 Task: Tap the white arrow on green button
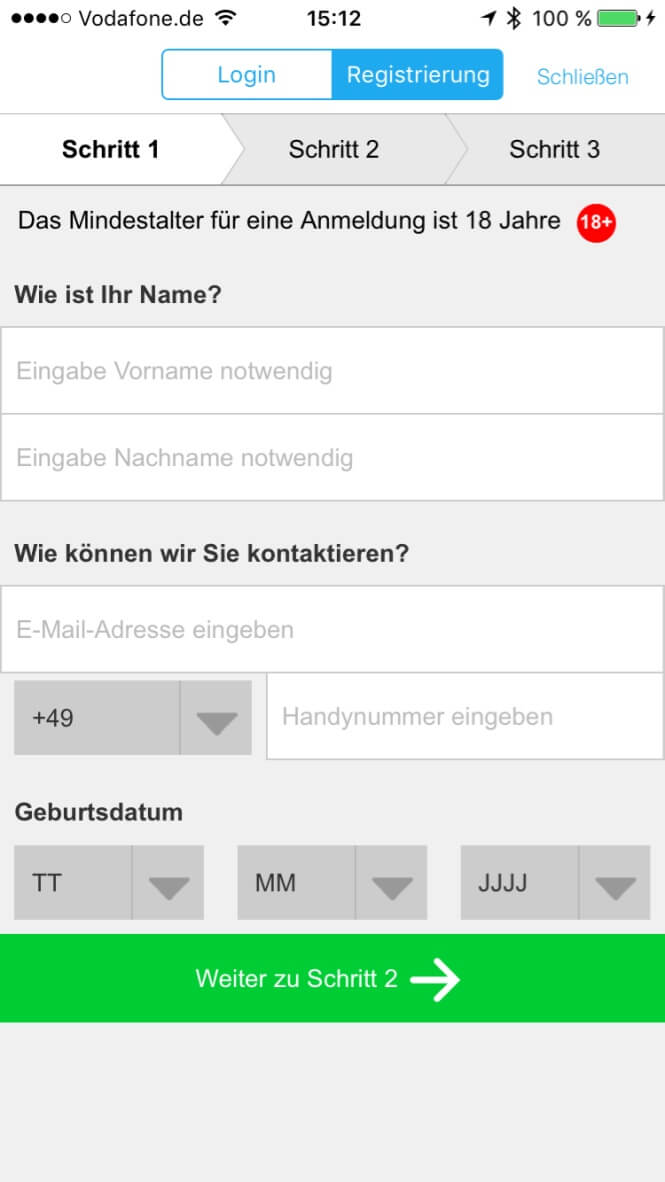click(x=435, y=978)
